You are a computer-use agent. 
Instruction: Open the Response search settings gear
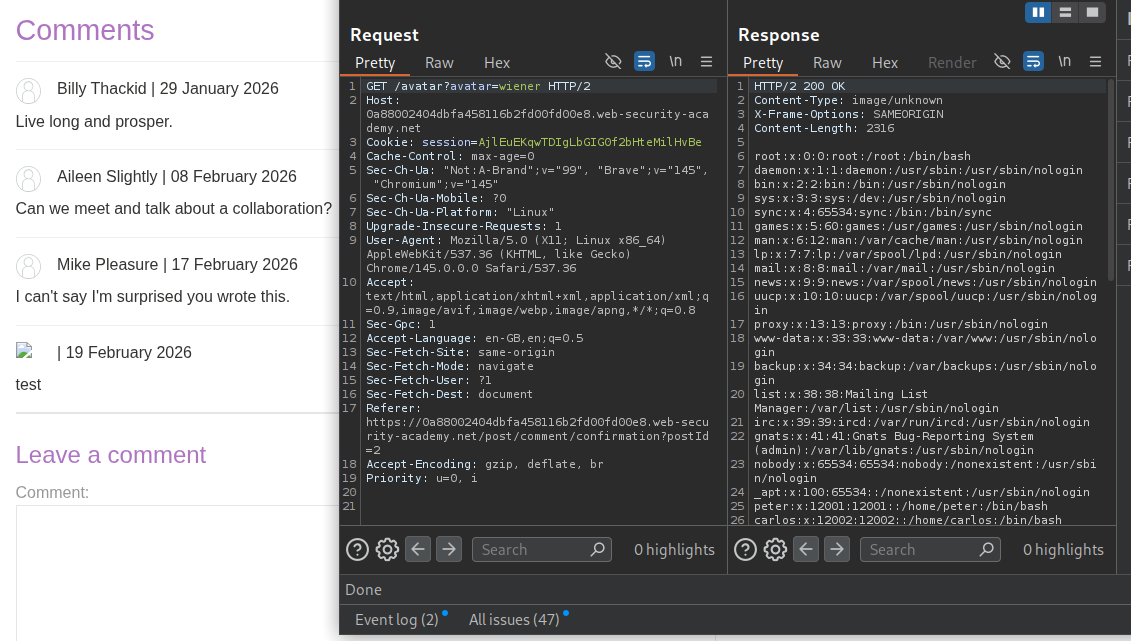[775, 549]
